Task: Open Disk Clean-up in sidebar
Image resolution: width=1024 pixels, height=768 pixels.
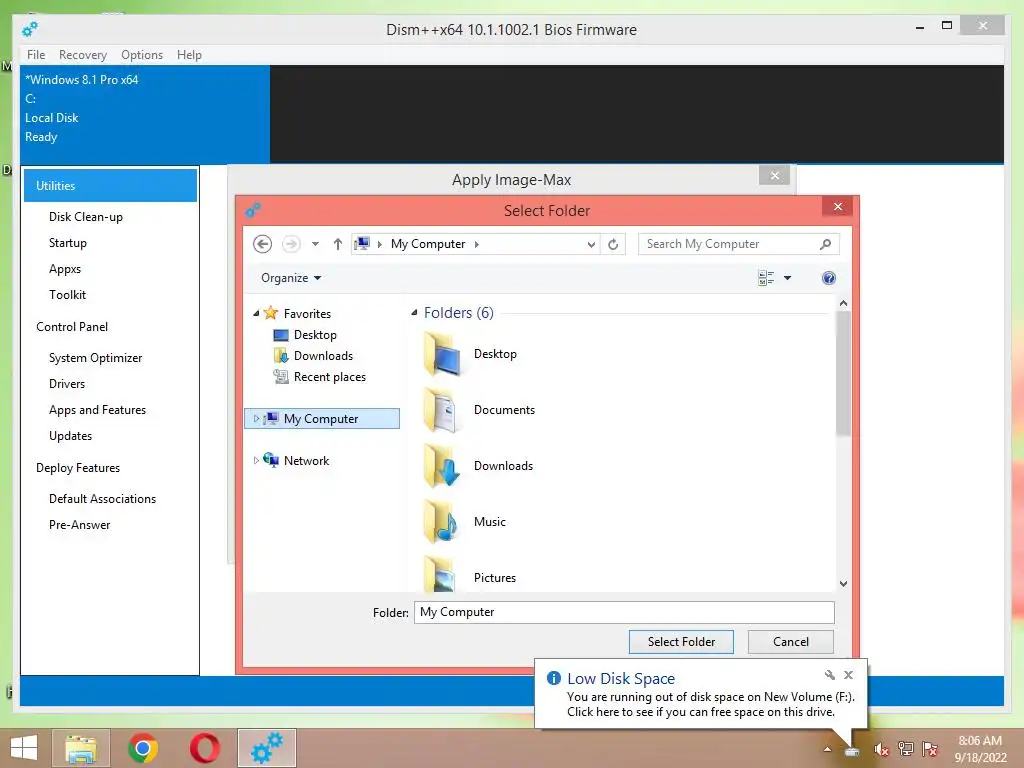Action: (x=86, y=217)
